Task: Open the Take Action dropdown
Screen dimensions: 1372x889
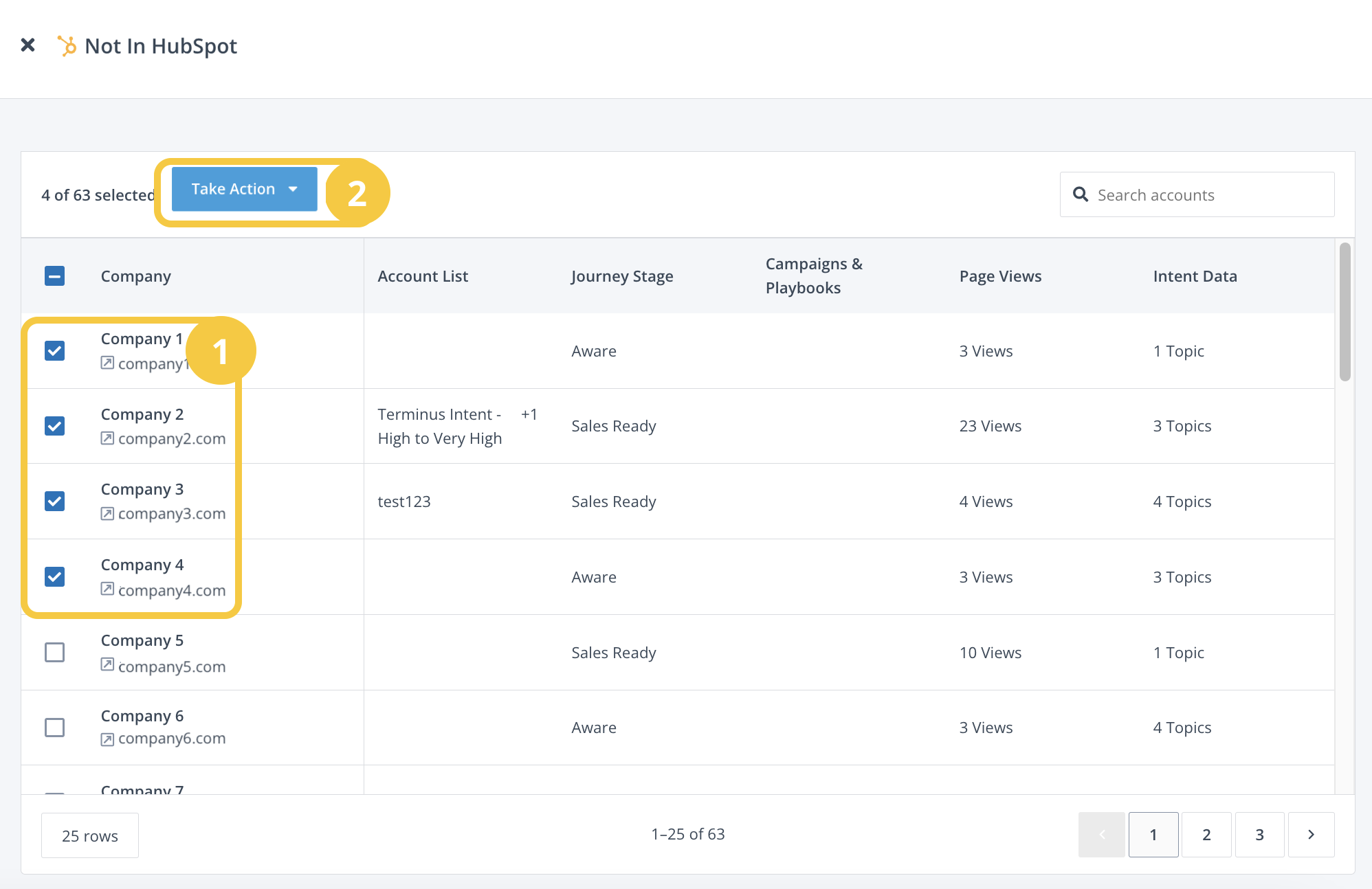Action: pos(244,189)
